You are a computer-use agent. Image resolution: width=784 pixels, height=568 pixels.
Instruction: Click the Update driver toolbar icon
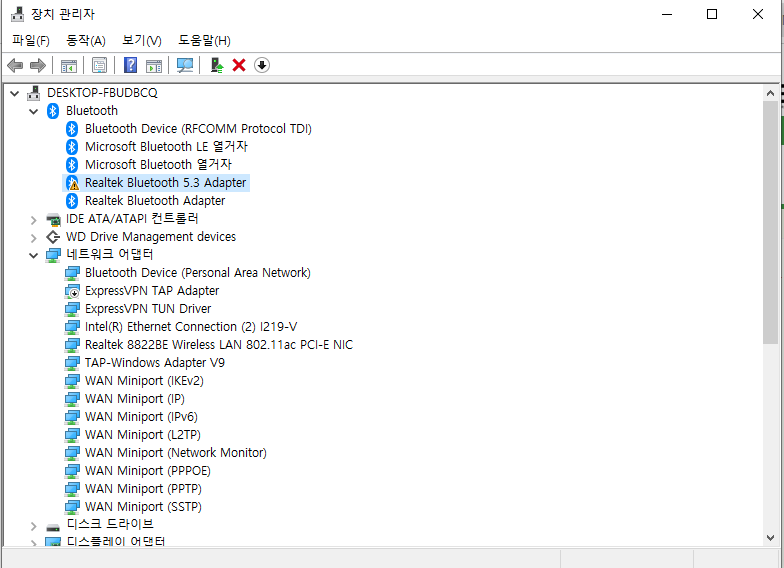click(x=216, y=65)
